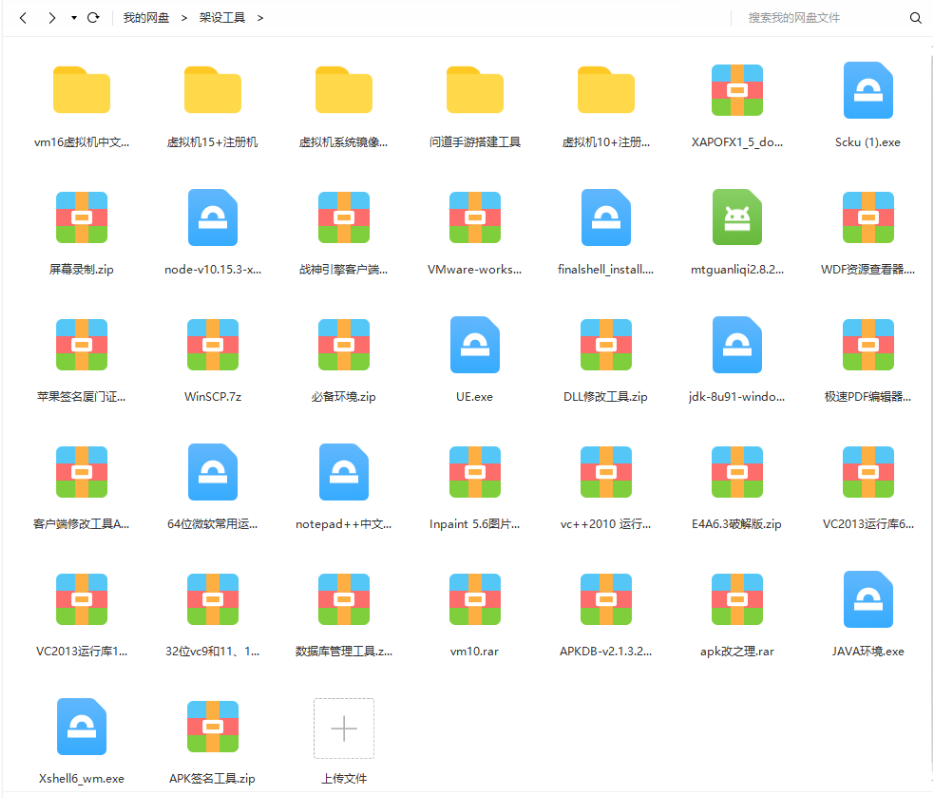Screen dimensions: 933x798
Task: Select the XAPOFX1_5 archive icon
Action: 737,90
